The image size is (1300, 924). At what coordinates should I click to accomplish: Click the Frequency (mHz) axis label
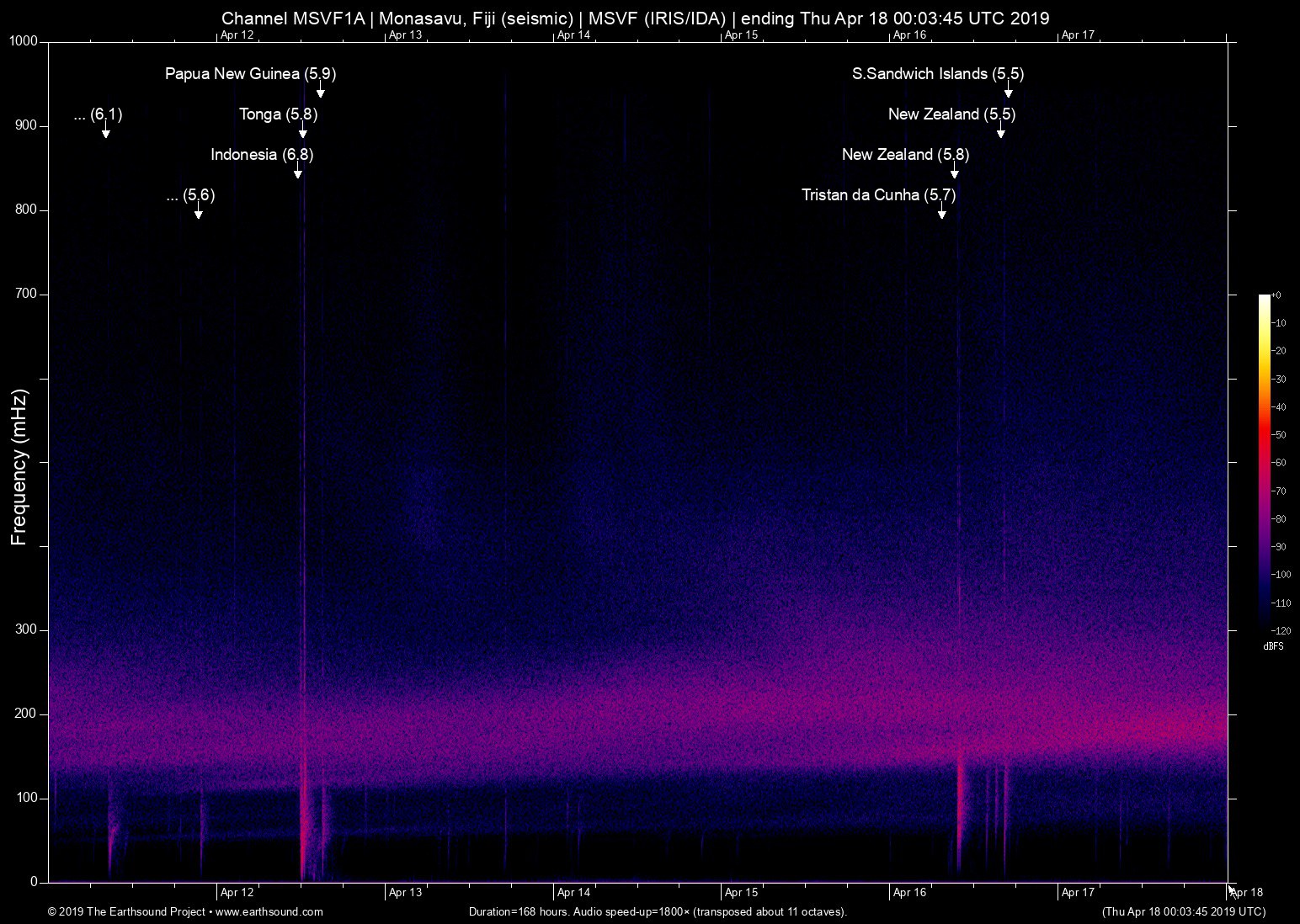coord(19,463)
